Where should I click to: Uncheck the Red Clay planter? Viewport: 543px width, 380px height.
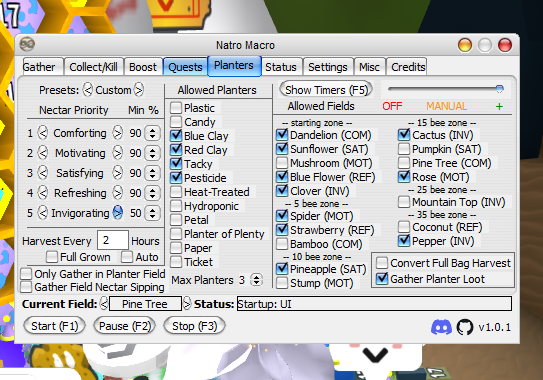click(176, 150)
